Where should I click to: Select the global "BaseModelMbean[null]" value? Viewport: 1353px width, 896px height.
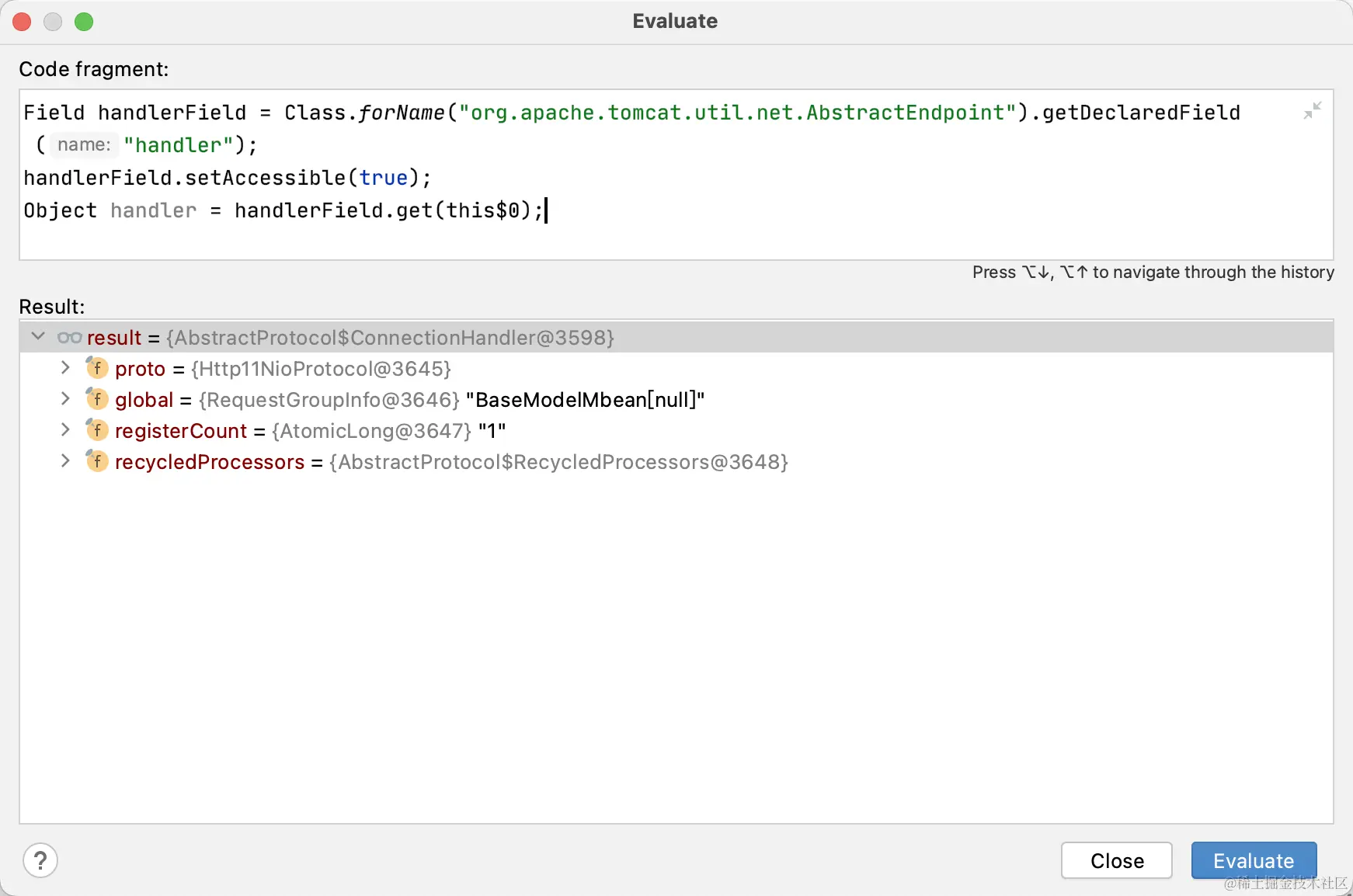point(586,400)
